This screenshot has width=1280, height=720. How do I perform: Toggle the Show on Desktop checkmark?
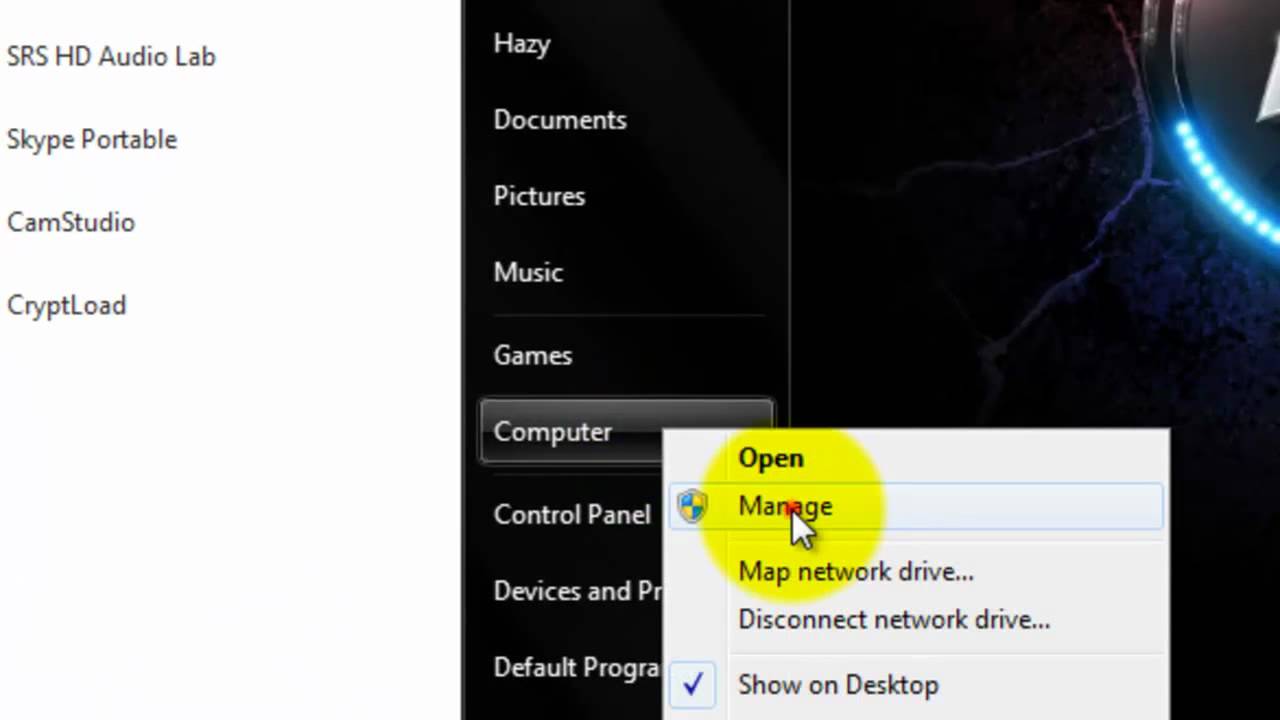click(693, 685)
